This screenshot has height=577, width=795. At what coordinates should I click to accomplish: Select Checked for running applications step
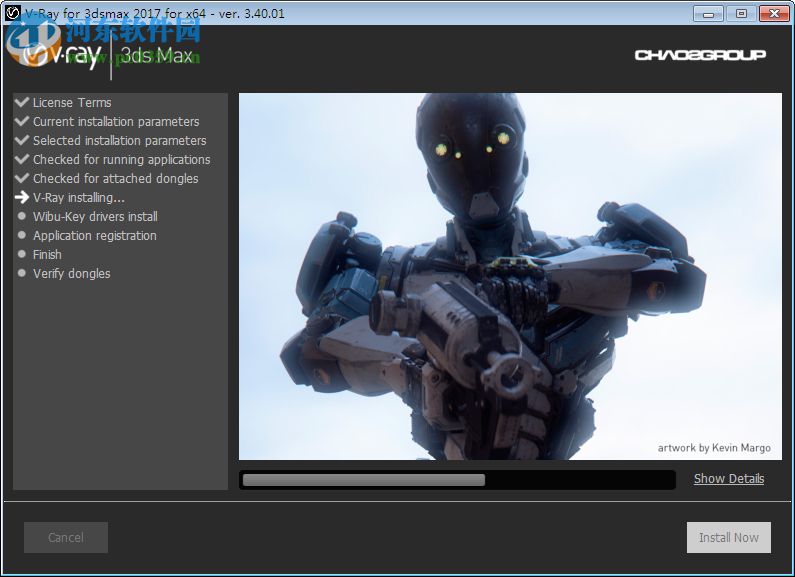(122, 160)
